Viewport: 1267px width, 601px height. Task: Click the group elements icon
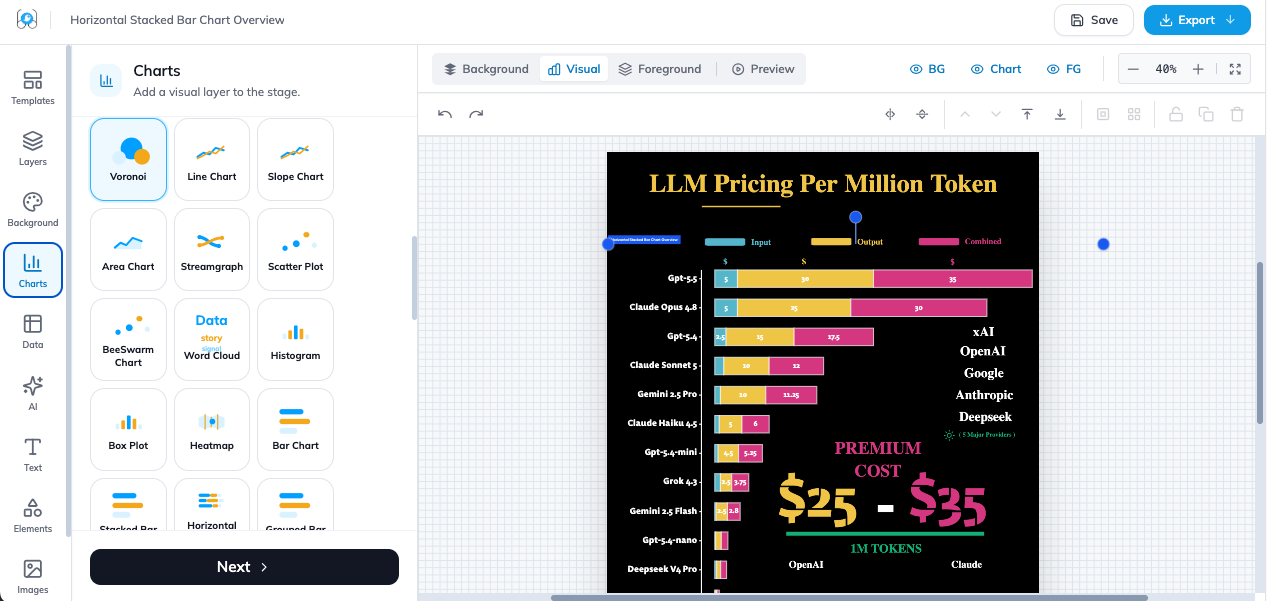click(1103, 114)
